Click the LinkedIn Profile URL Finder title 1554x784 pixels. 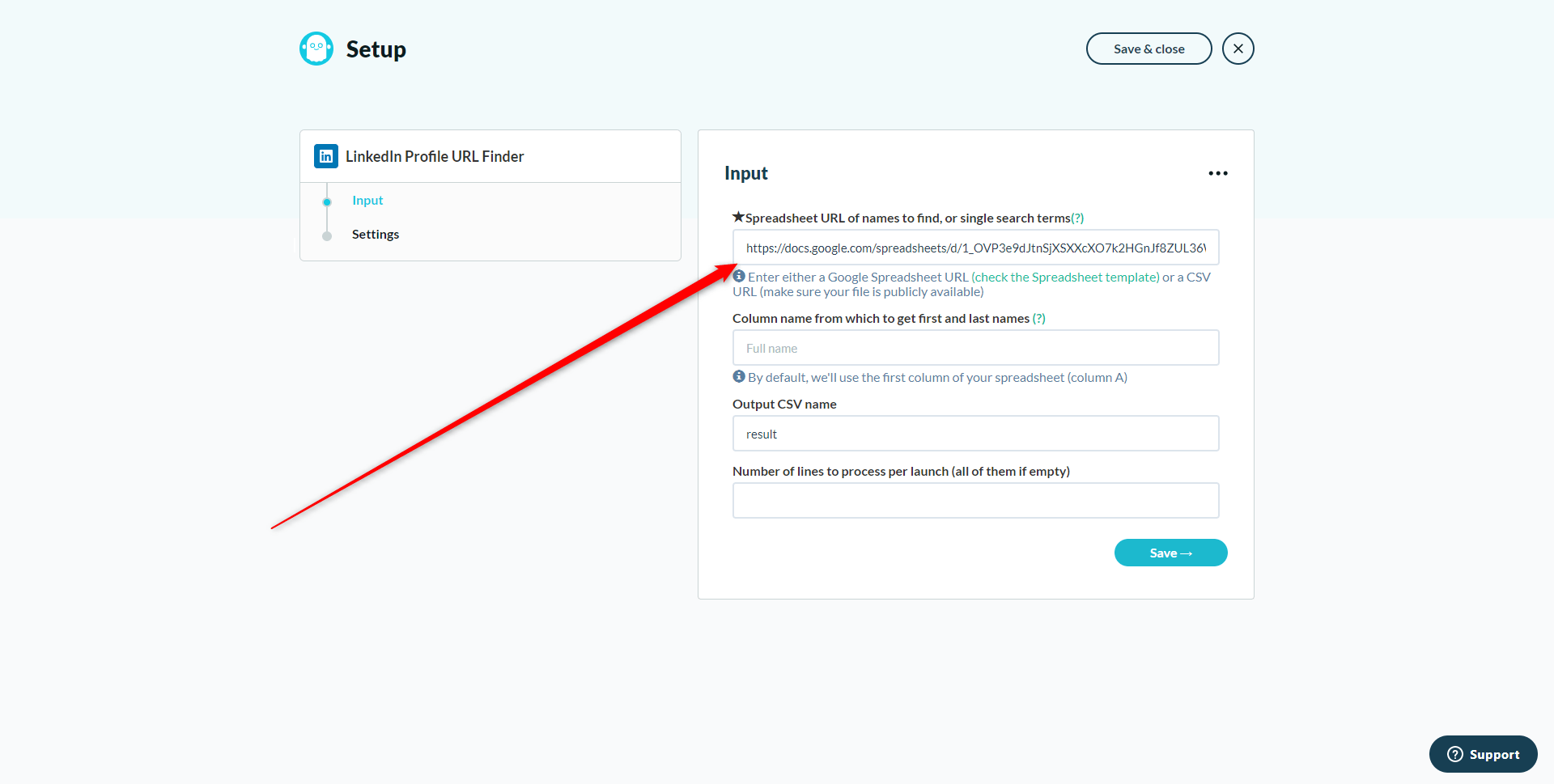[435, 156]
